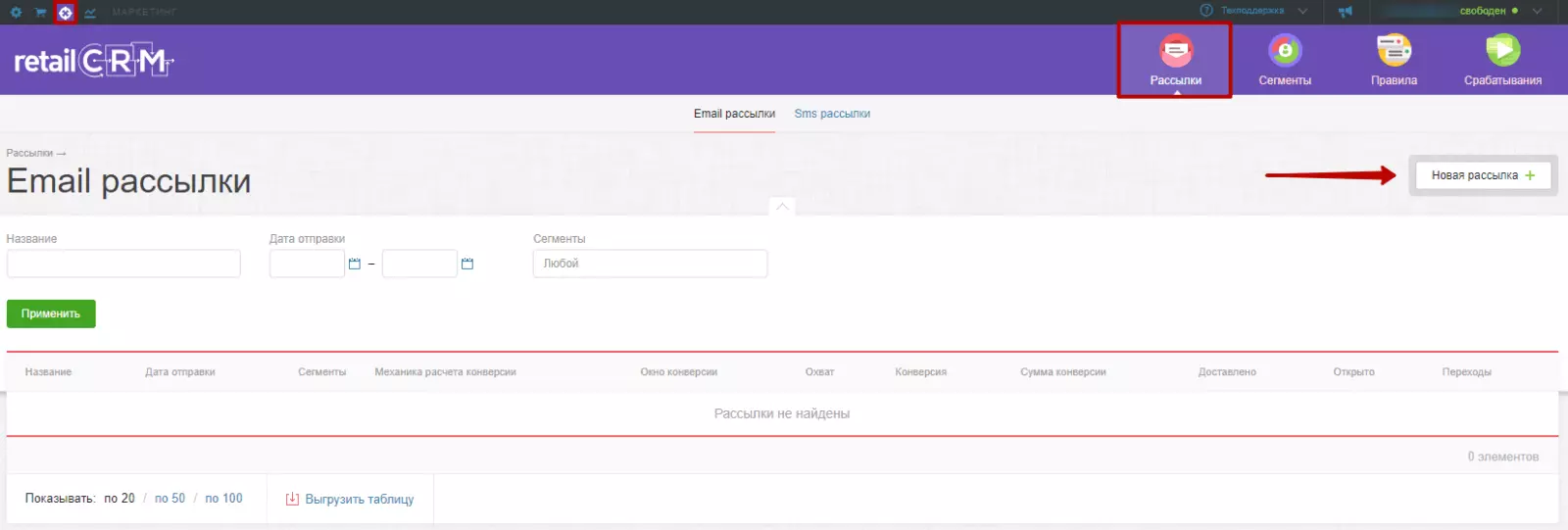Click the Сумма конверсии column header
The image size is (1568, 530).
(1063, 372)
